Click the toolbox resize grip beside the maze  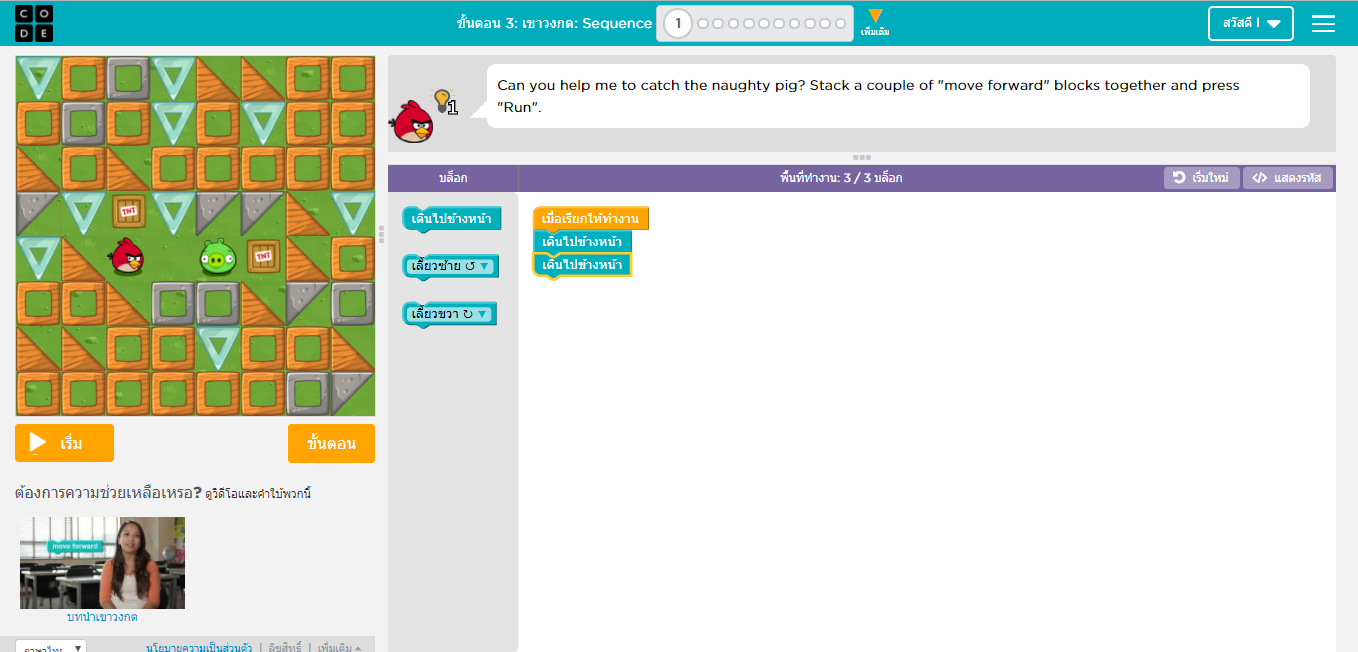point(380,235)
